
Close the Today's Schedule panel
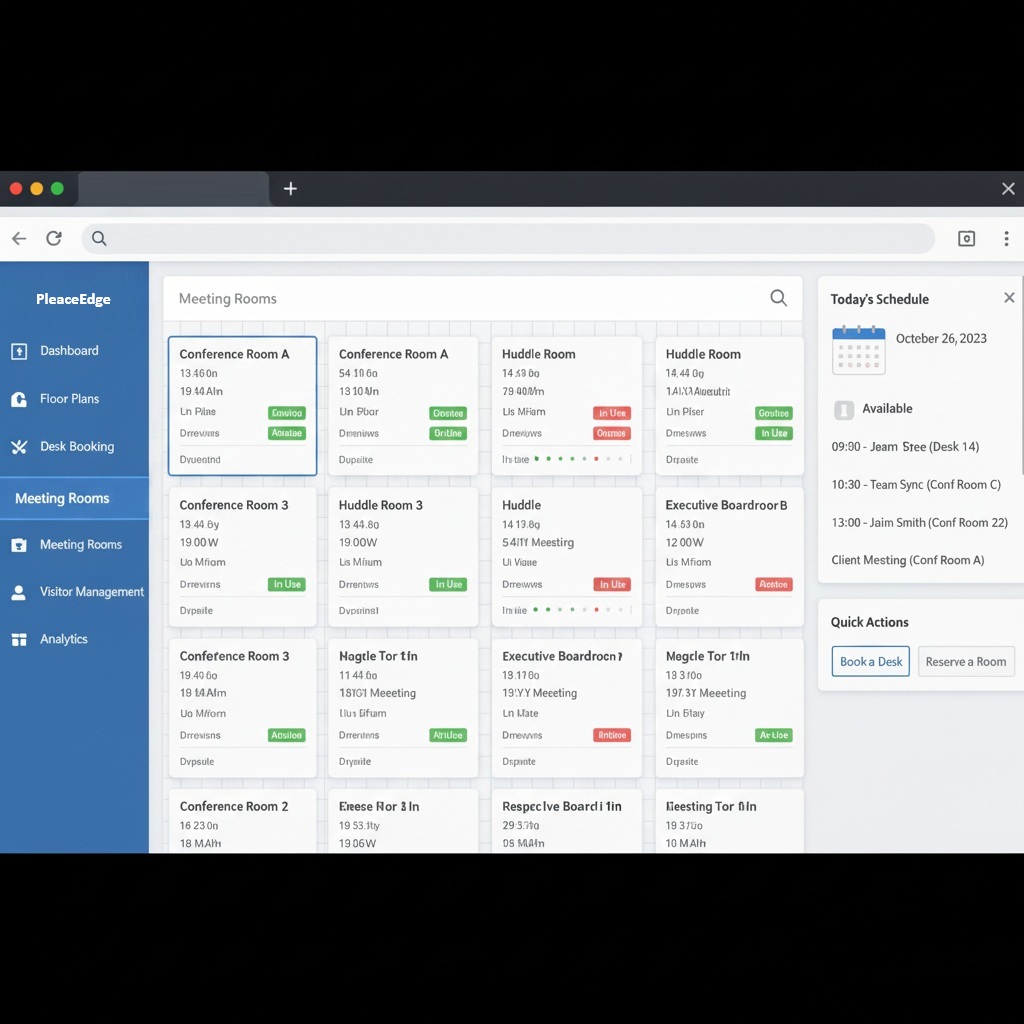click(x=1009, y=298)
